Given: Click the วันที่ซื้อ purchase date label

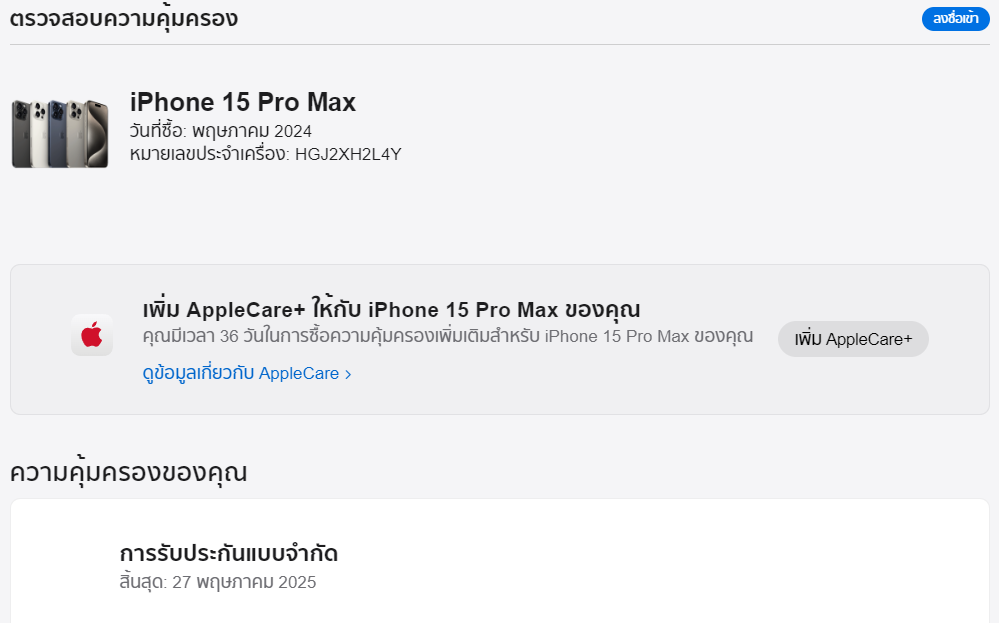Looking at the screenshot, I should (x=158, y=131).
